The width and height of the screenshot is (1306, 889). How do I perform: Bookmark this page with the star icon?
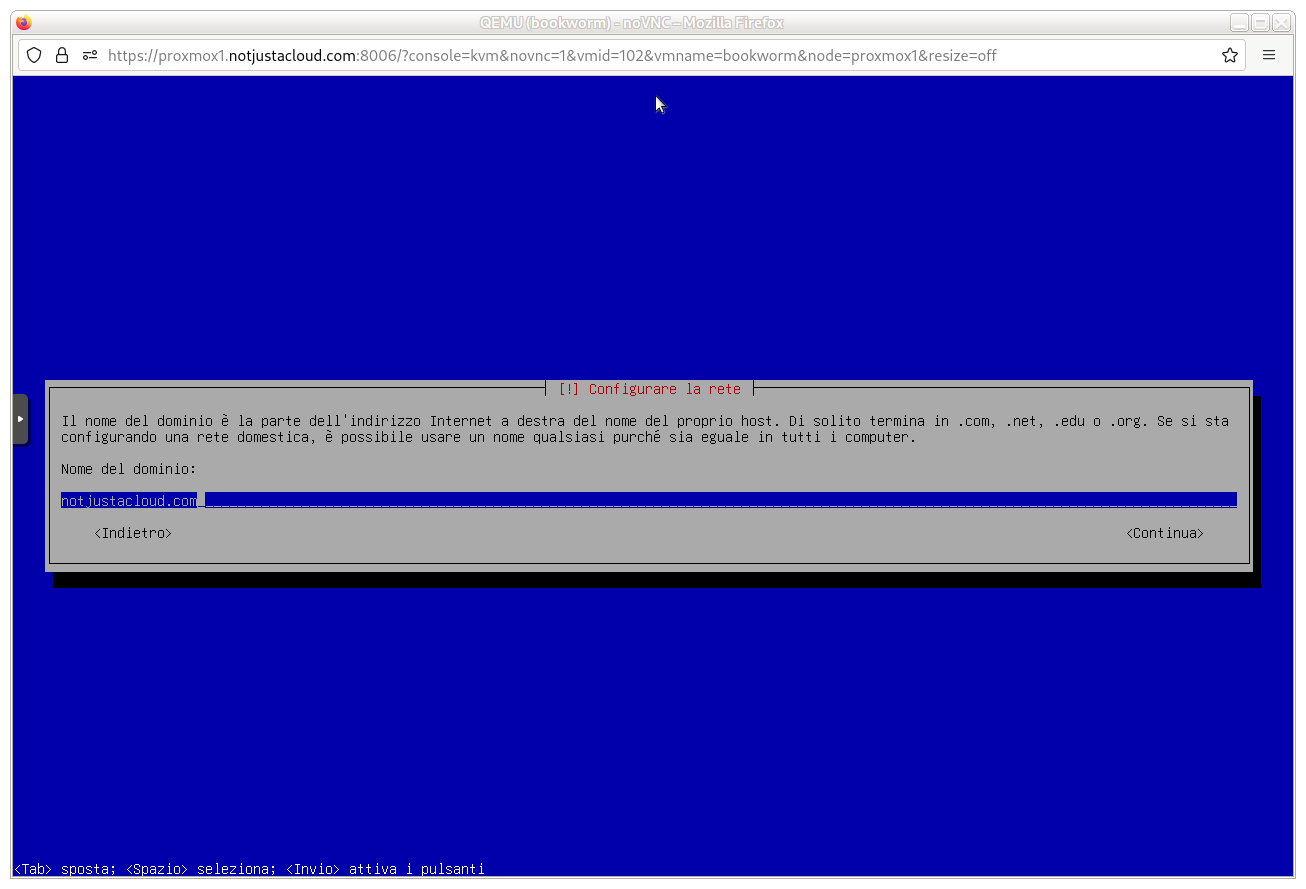click(x=1230, y=55)
